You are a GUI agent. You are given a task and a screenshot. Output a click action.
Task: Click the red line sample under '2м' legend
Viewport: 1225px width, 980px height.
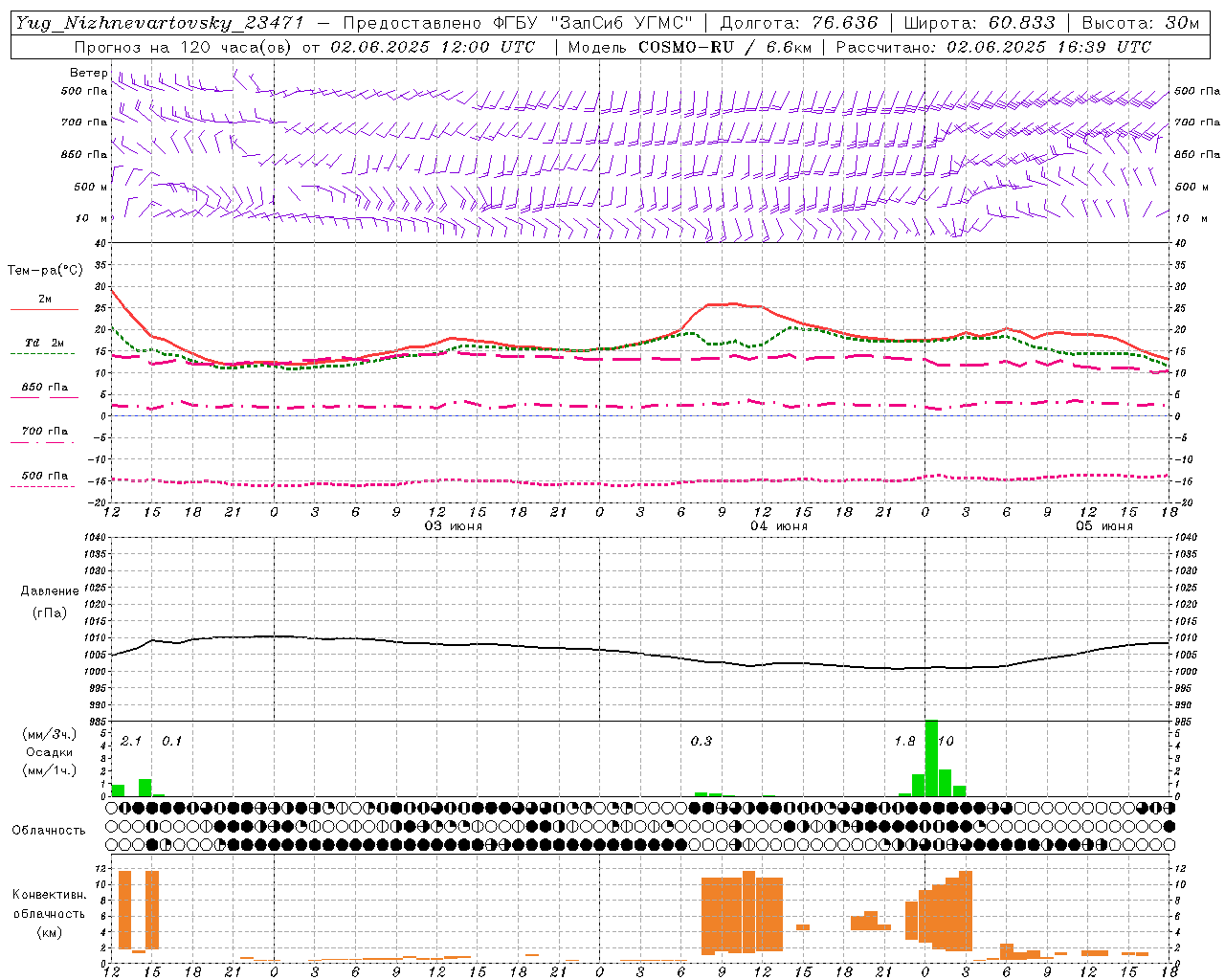[x=45, y=309]
